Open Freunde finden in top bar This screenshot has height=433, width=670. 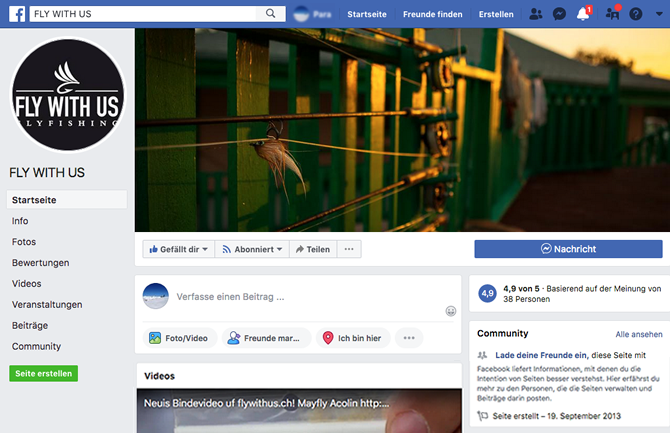(432, 14)
